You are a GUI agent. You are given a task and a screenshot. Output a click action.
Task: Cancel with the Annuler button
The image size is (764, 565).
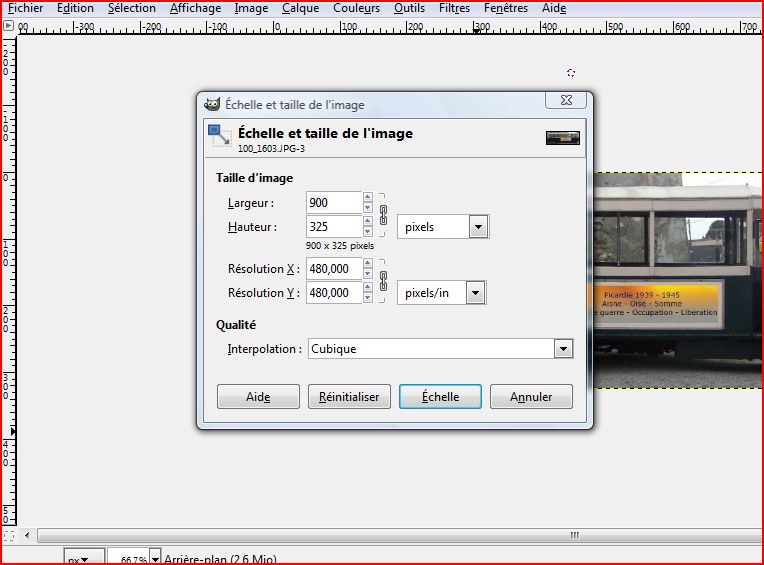pyautogui.click(x=531, y=396)
